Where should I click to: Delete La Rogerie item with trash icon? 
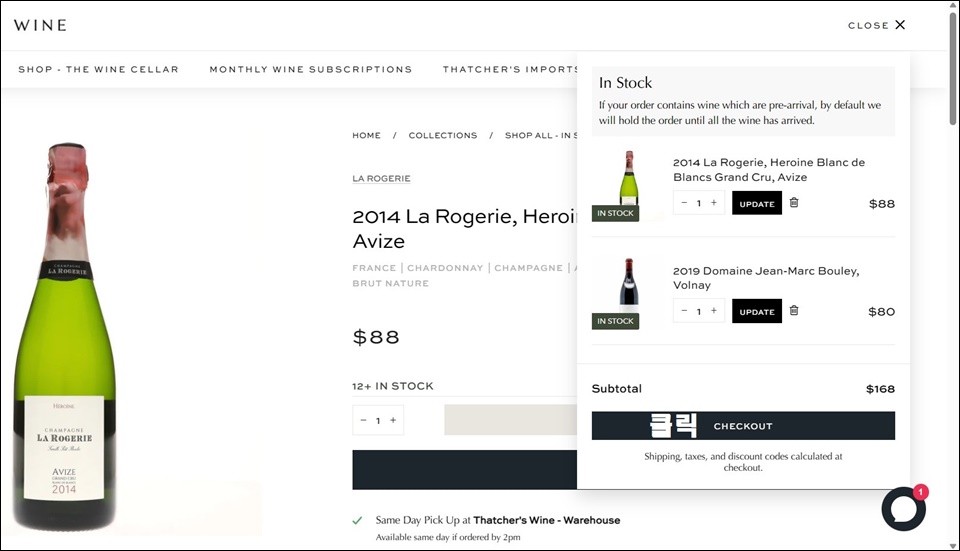793,203
